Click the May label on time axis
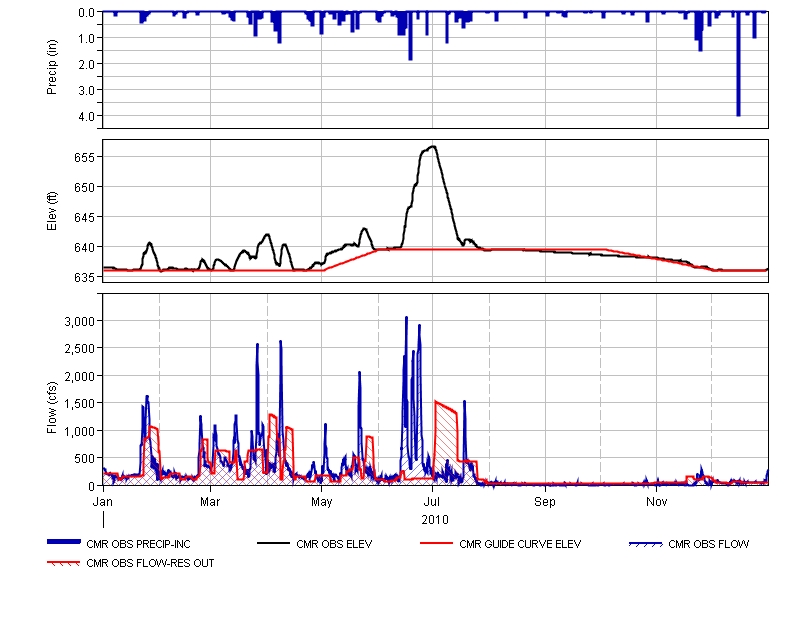The height and width of the screenshot is (627, 800). [x=321, y=501]
